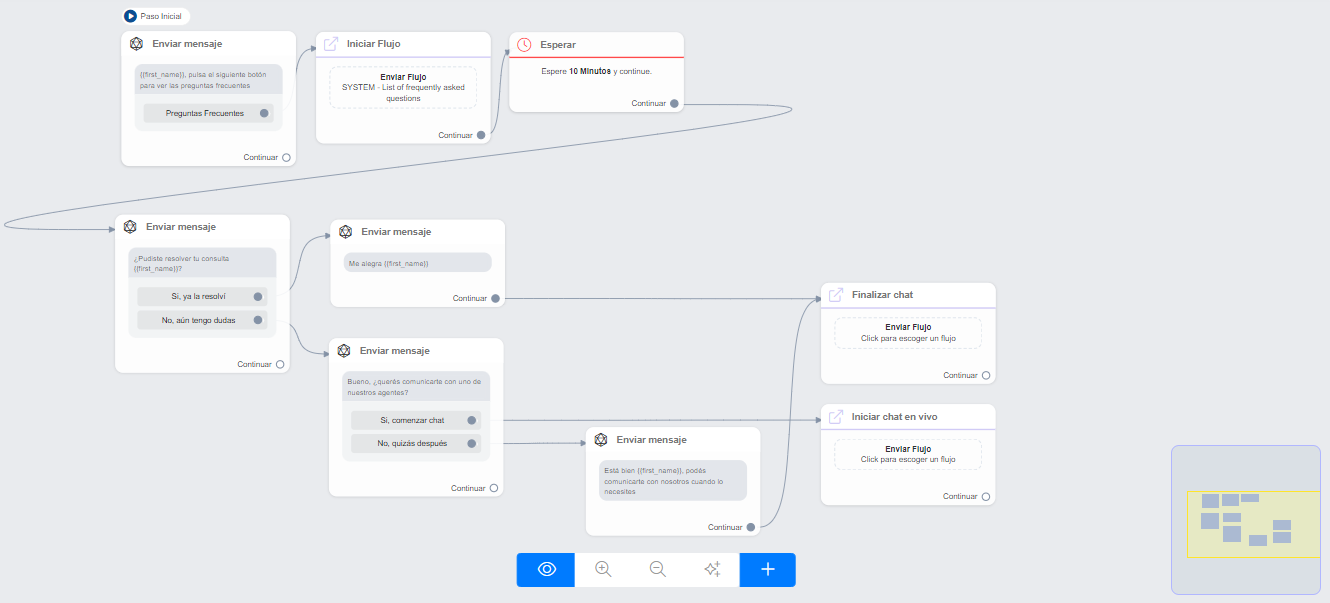Viewport: 1330px width, 603px height.
Task: Select the 'Sí, ya la resolví' option
Action: [199, 297]
